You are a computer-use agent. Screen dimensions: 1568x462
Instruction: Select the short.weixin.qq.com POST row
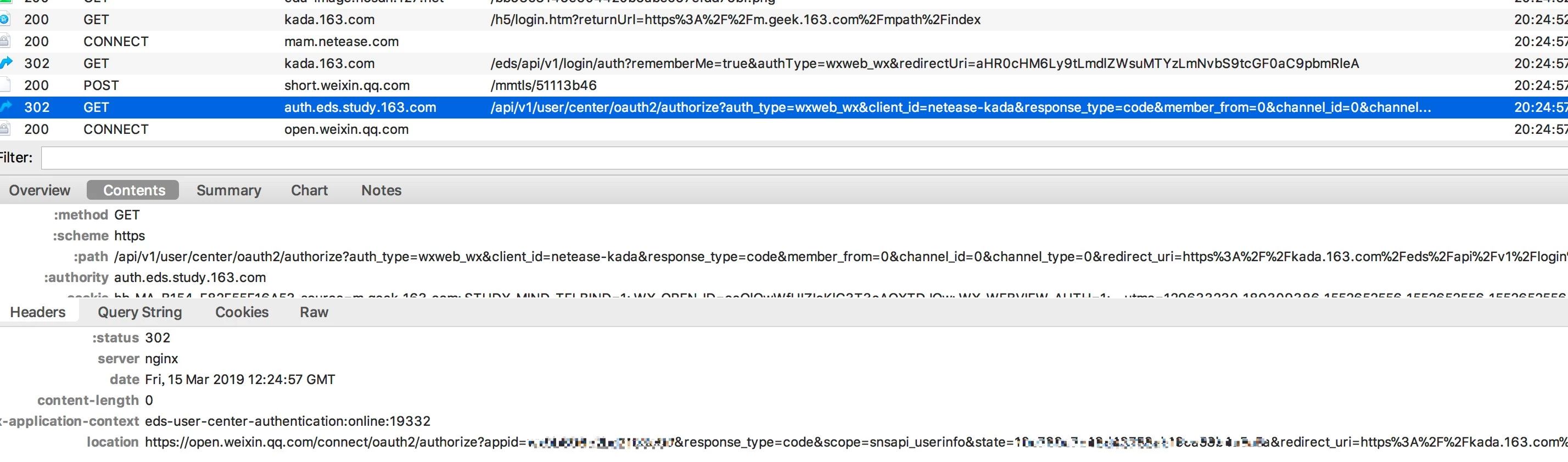784,85
